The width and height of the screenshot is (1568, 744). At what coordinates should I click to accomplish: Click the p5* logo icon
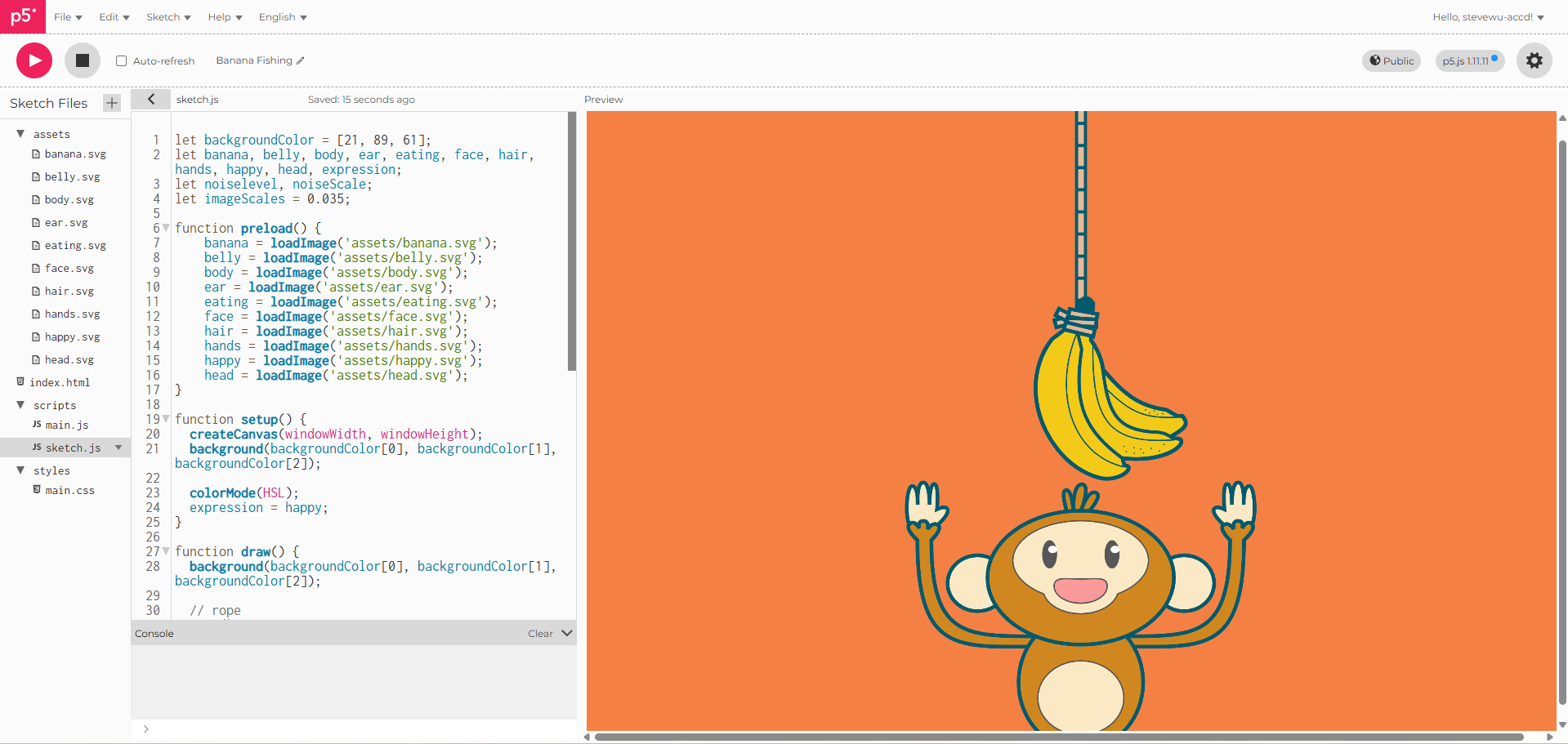(x=22, y=16)
